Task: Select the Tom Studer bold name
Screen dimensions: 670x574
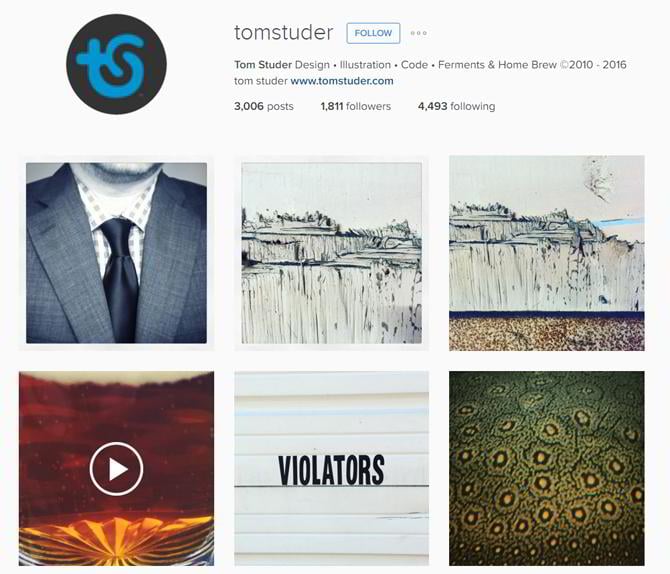Action: point(263,65)
